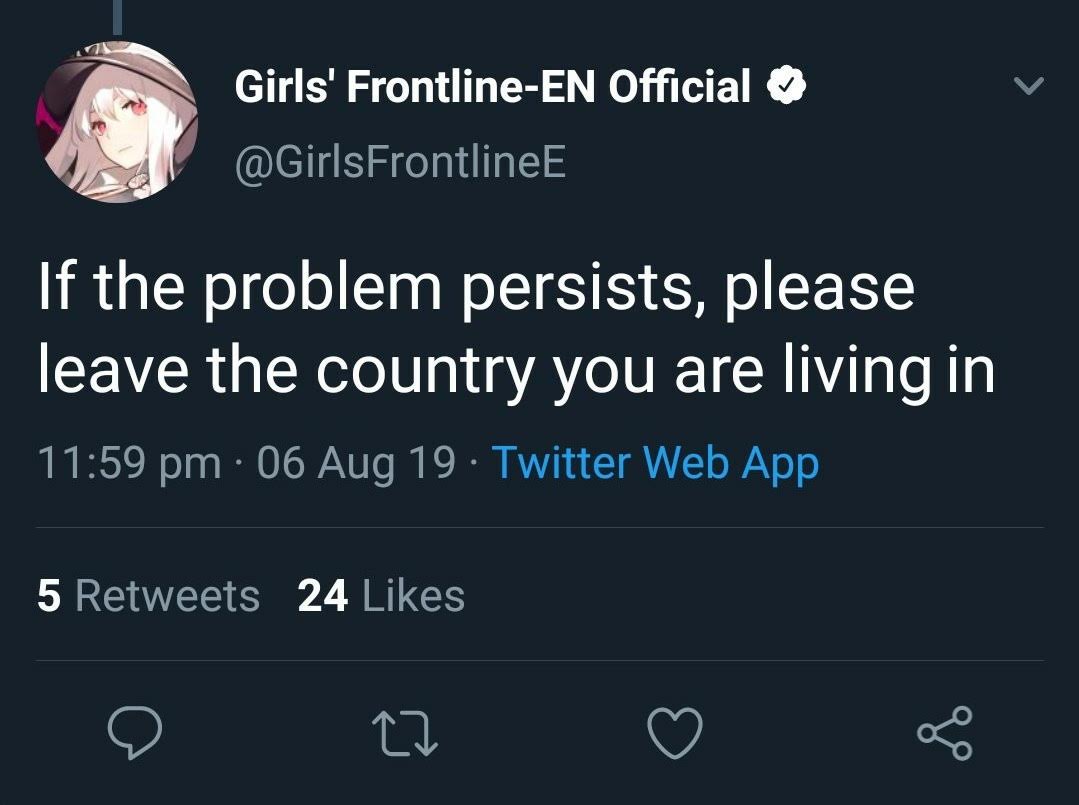This screenshot has height=805, width=1079.
Task: Open the share icon options
Action: coord(945,733)
